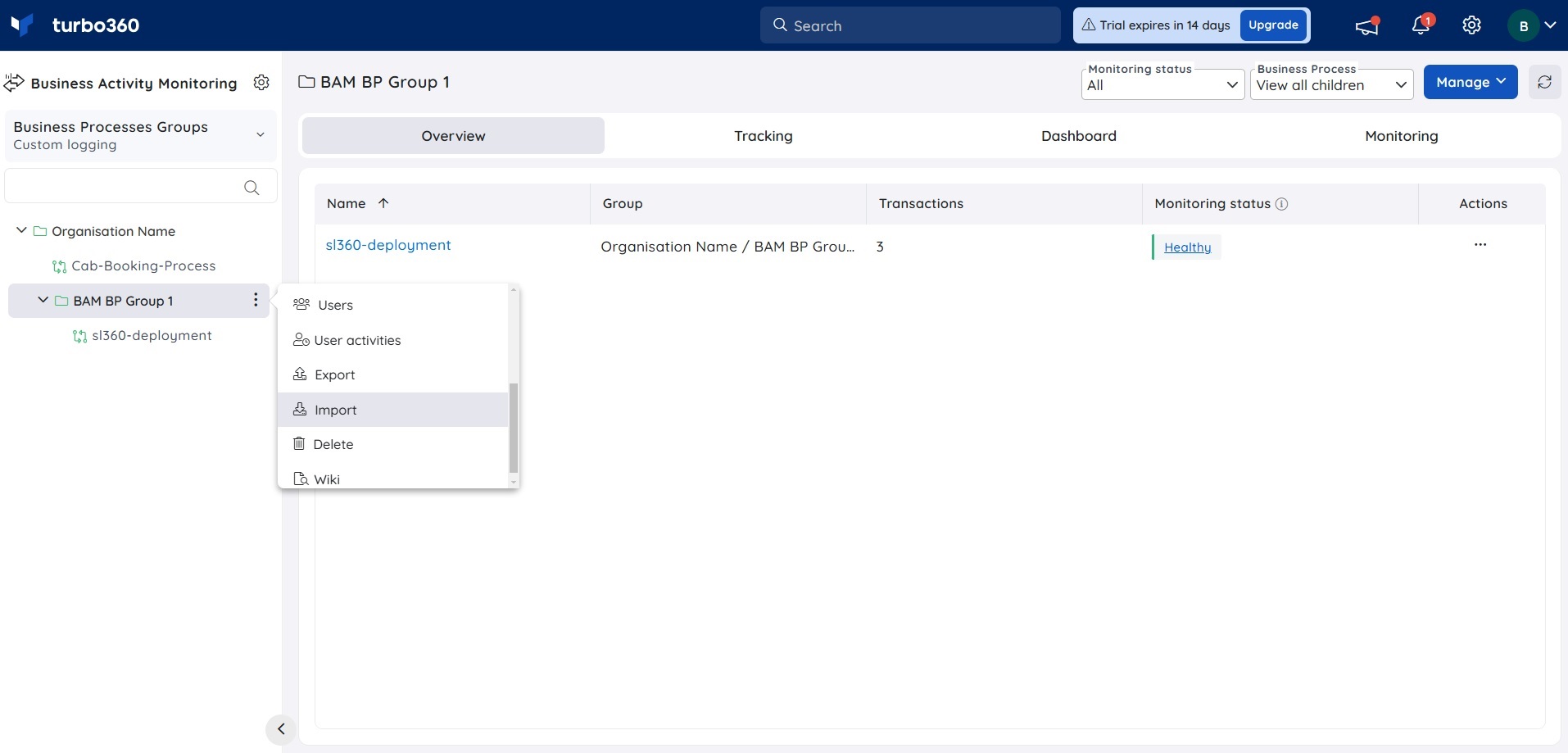This screenshot has width=1568, height=753.
Task: Select Users from the context menu
Action: click(x=393, y=305)
